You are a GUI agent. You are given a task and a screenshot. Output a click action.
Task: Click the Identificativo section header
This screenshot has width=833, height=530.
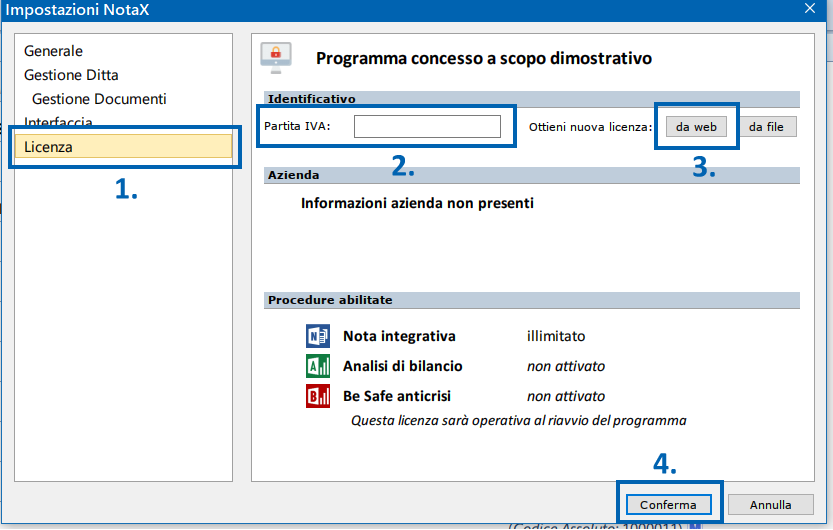tap(531, 99)
